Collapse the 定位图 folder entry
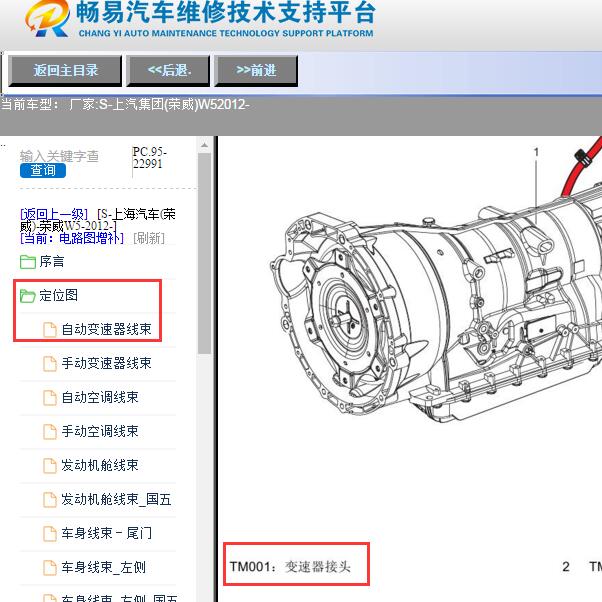The image size is (602, 602). coord(58,295)
